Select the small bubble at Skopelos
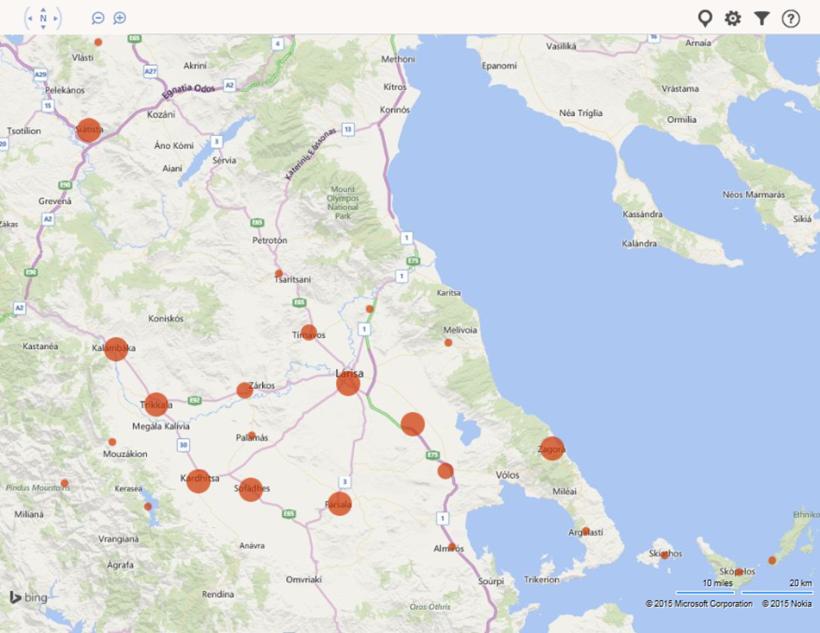 pos(739,572)
